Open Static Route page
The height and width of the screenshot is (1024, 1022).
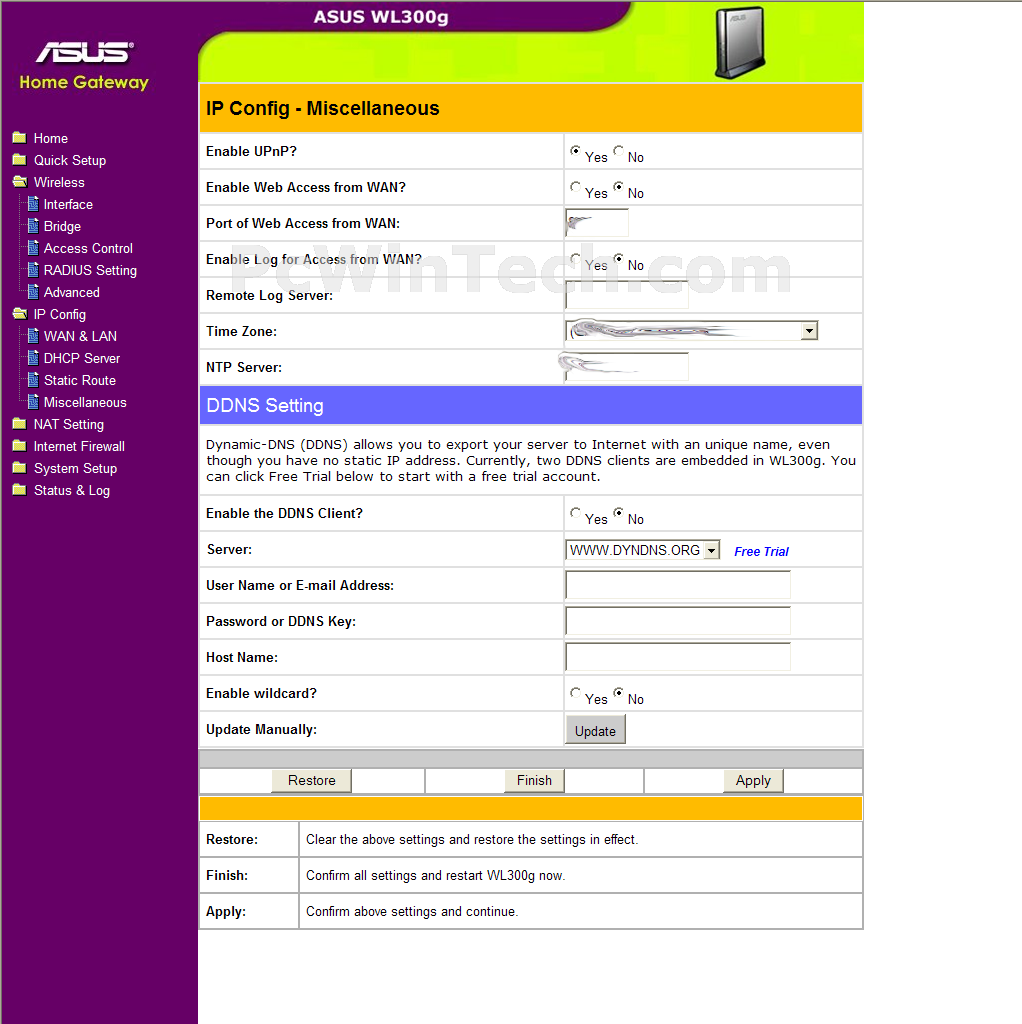(80, 381)
